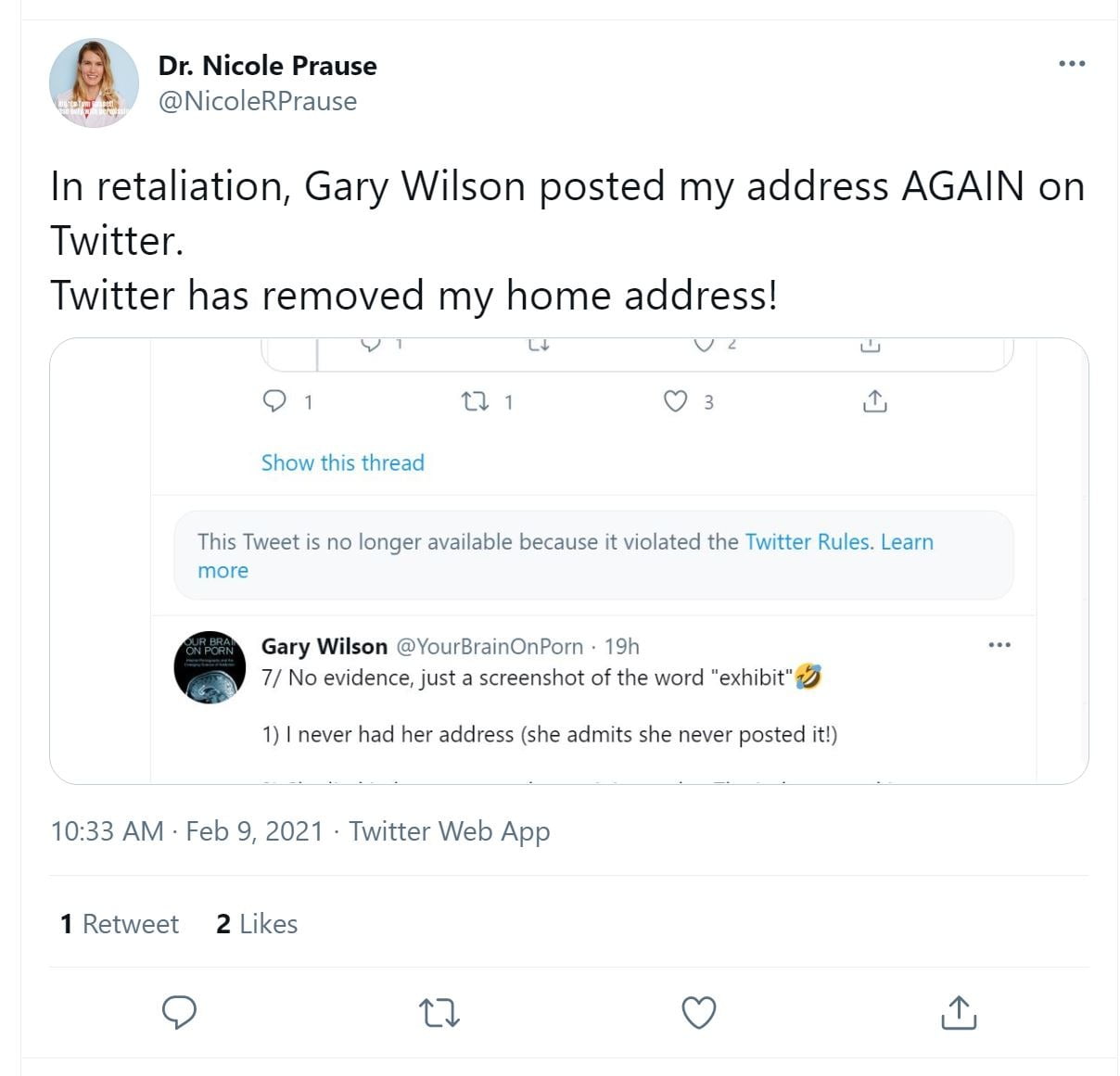
Task: Click the embedded tweet's reply bubble icon
Action: point(274,400)
